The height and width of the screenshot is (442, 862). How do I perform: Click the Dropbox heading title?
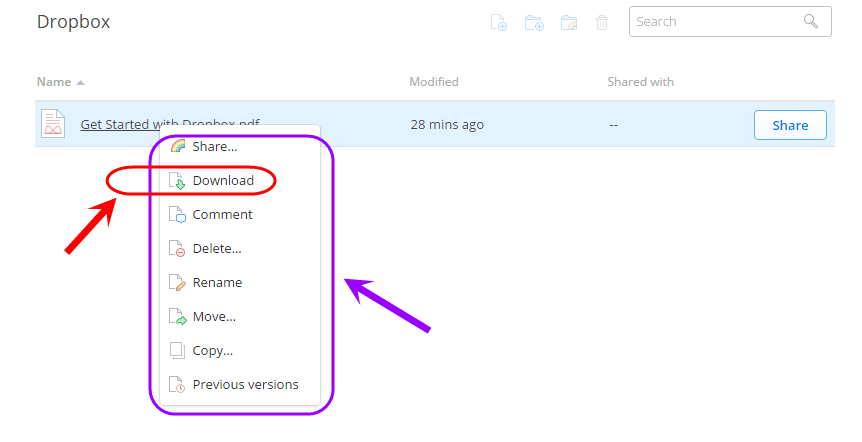[74, 21]
